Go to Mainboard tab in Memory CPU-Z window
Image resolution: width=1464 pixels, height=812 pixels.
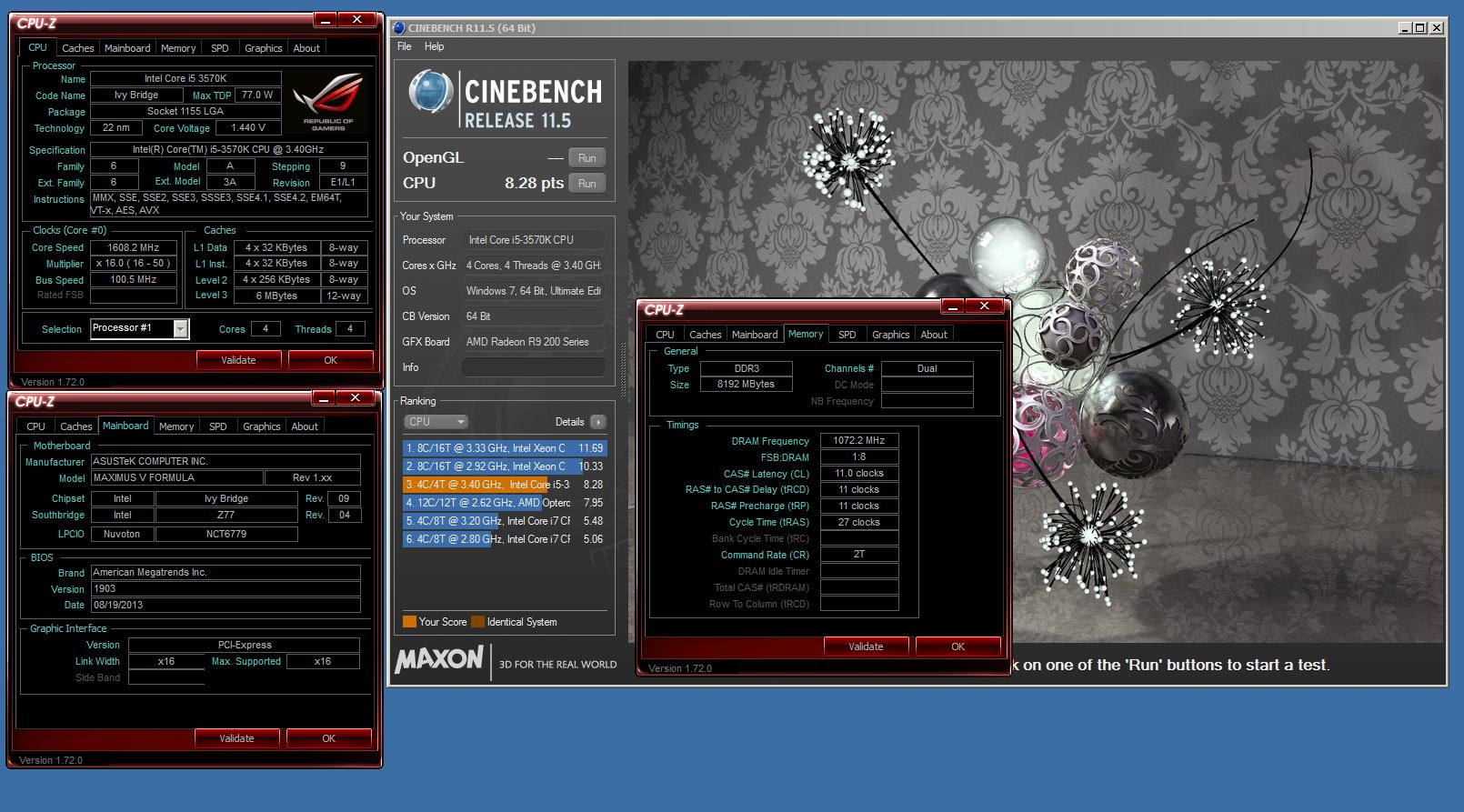pos(755,335)
